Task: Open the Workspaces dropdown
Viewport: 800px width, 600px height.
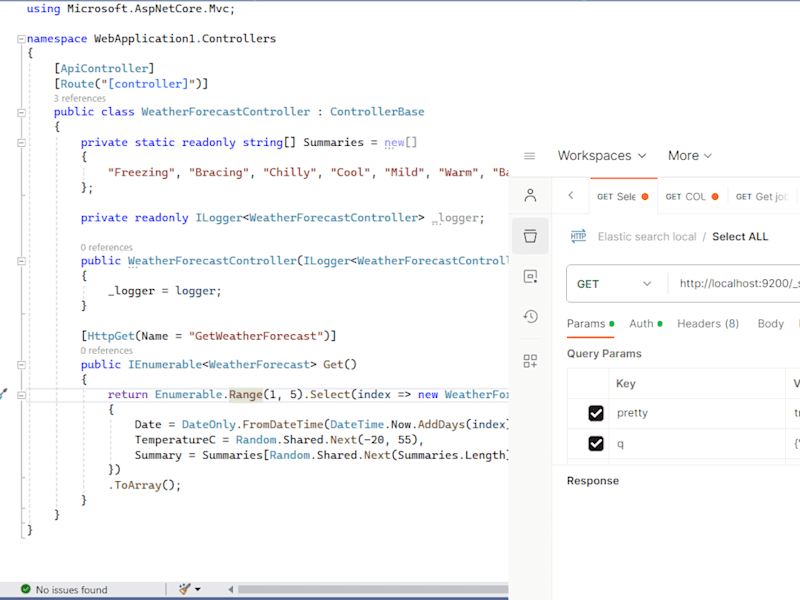Action: tap(602, 156)
